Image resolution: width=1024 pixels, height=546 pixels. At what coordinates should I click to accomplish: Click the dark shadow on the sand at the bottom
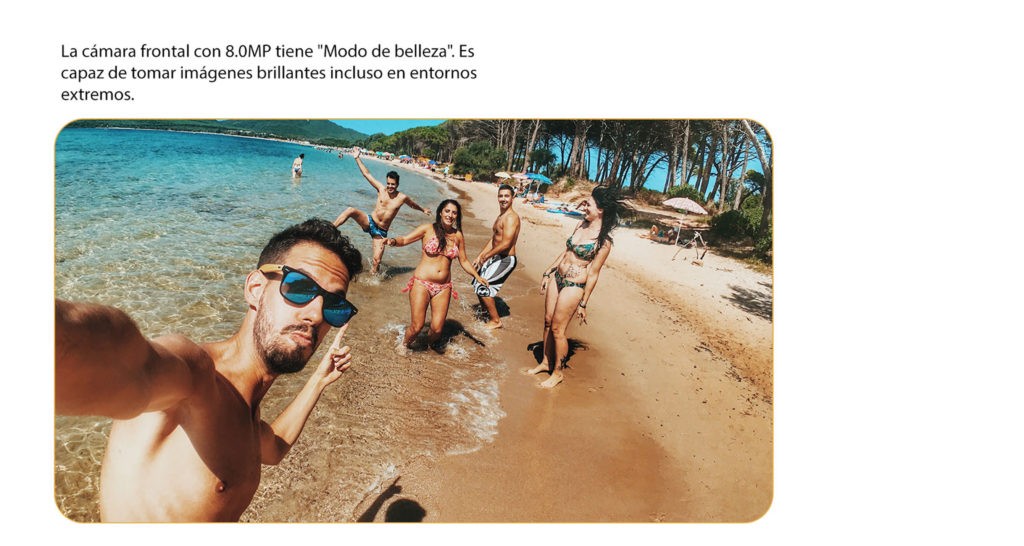(393, 502)
